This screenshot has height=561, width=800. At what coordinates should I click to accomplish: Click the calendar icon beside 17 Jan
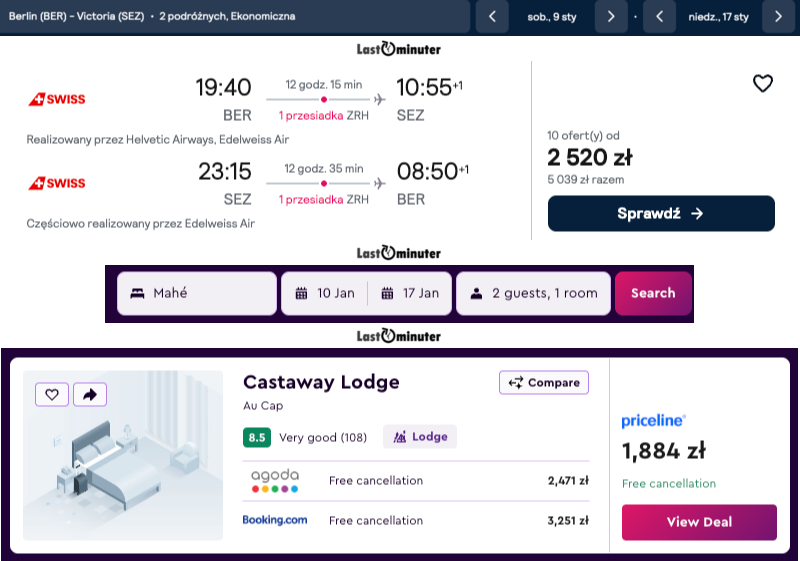(x=387, y=293)
